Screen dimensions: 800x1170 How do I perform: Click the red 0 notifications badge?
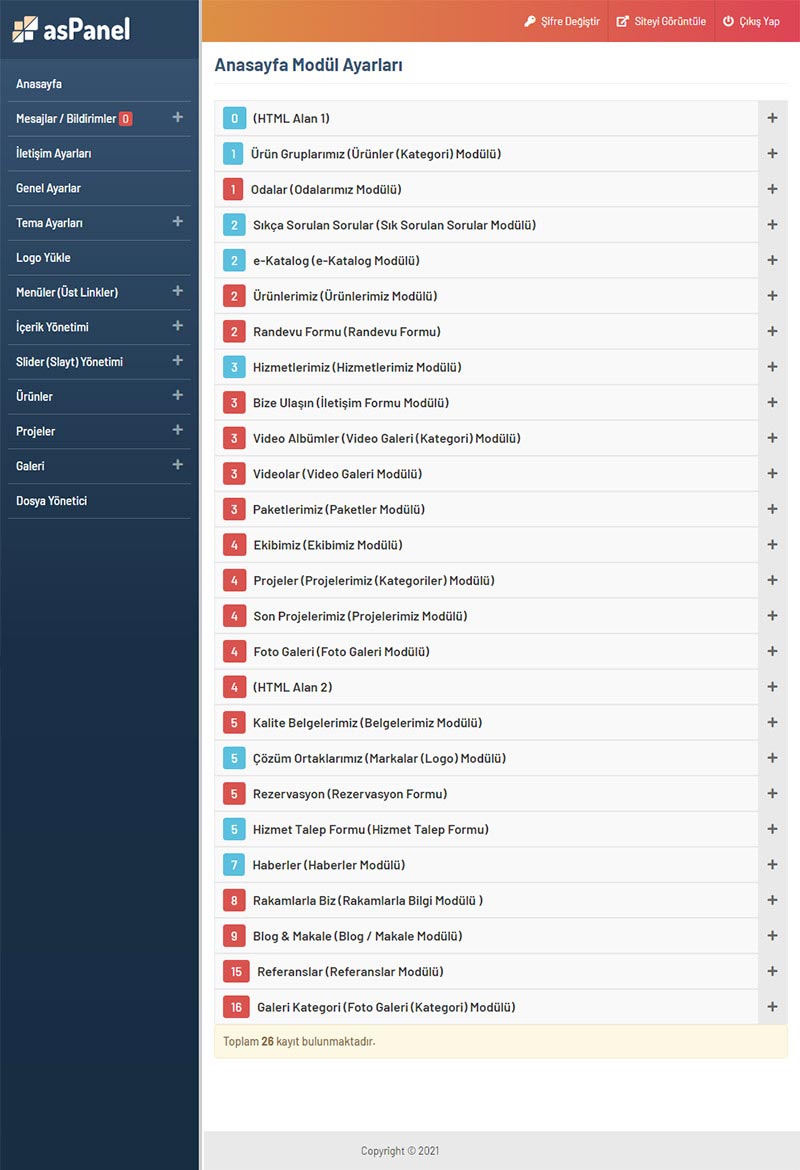[125, 119]
